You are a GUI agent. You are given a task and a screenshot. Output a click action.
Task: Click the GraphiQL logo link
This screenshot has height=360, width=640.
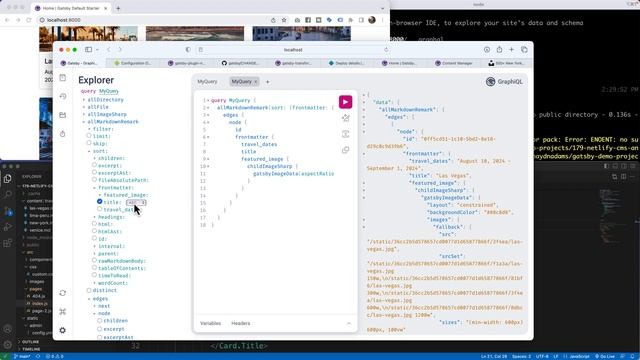[504, 82]
